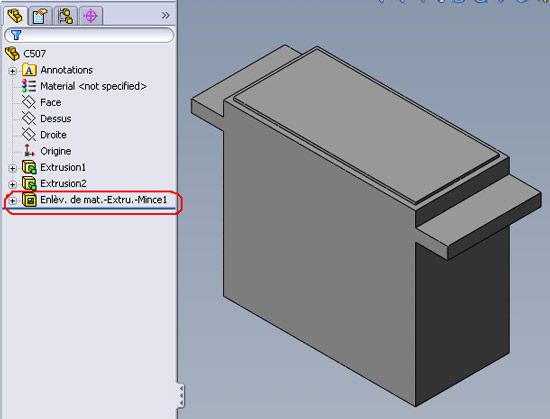Open the ConfigurationManager tab

click(x=66, y=16)
